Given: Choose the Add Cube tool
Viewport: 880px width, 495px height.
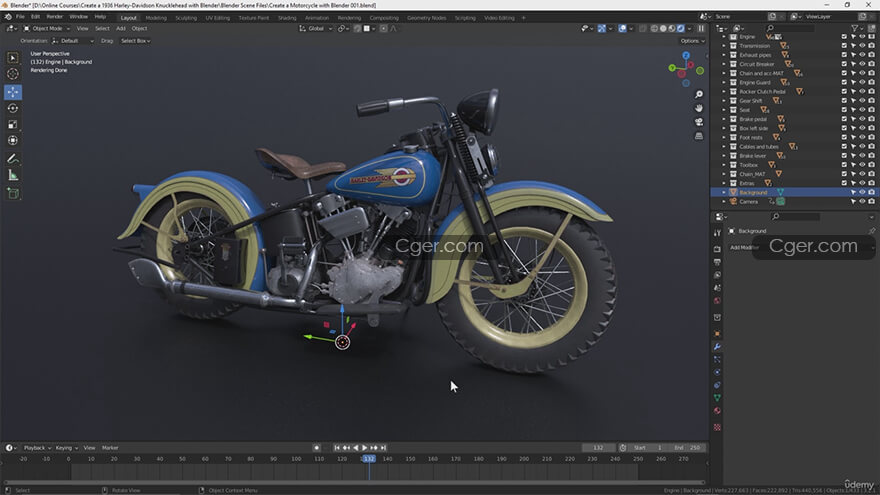Looking at the screenshot, I should tap(12, 194).
